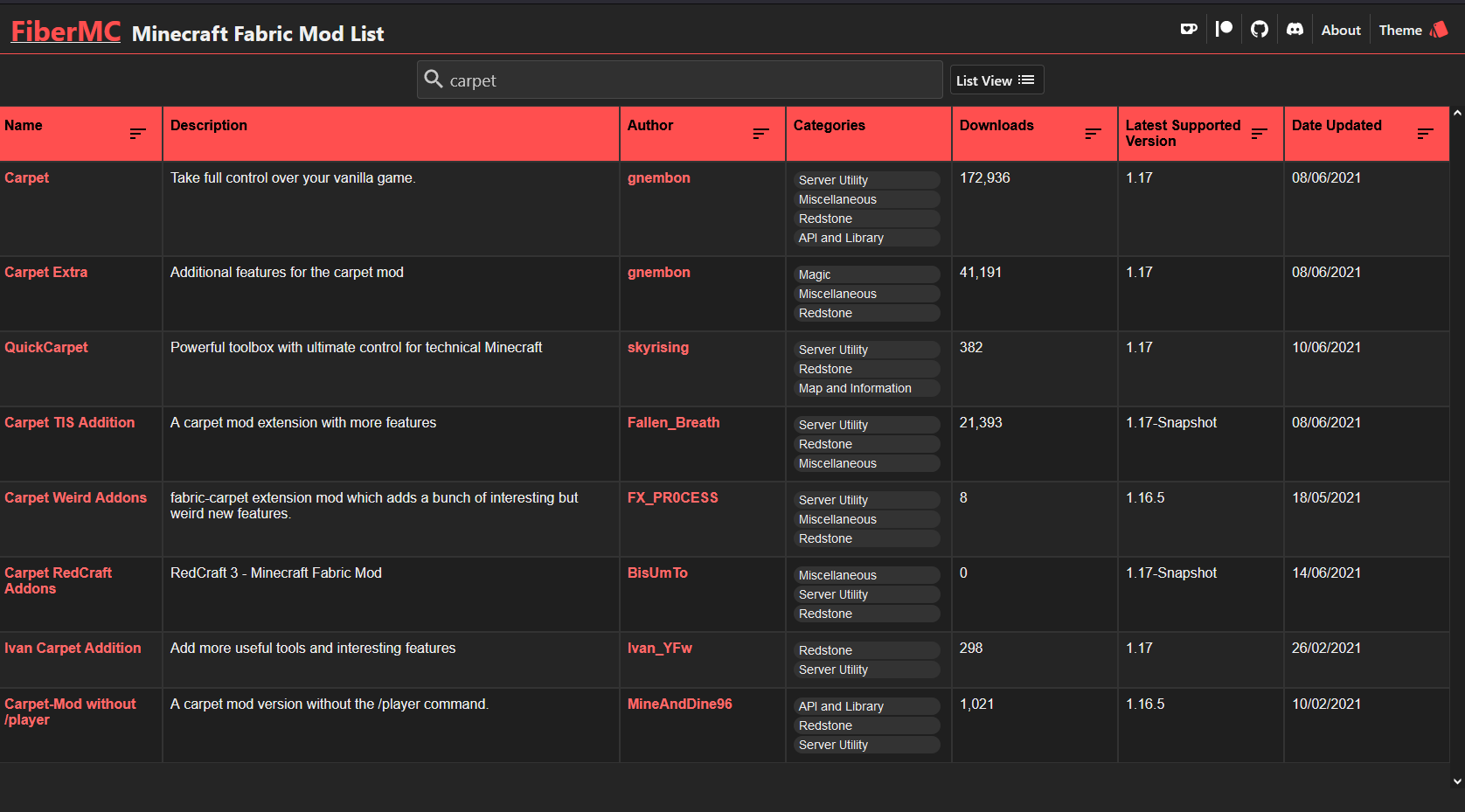
Task: Click Server Utility tag in Carpet row
Action: (867, 180)
